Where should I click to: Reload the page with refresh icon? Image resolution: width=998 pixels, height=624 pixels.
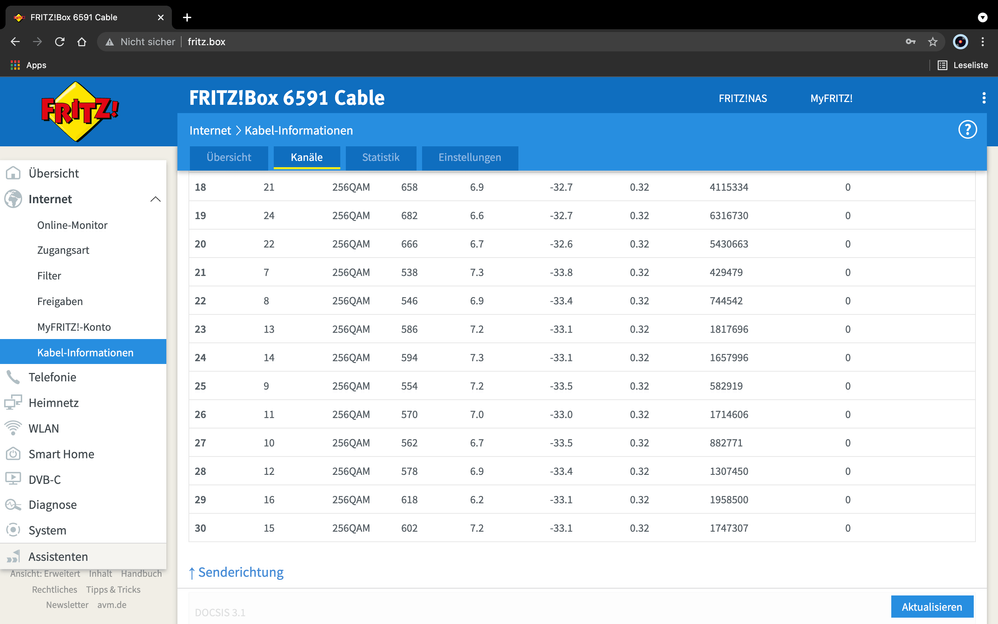pyautogui.click(x=60, y=41)
